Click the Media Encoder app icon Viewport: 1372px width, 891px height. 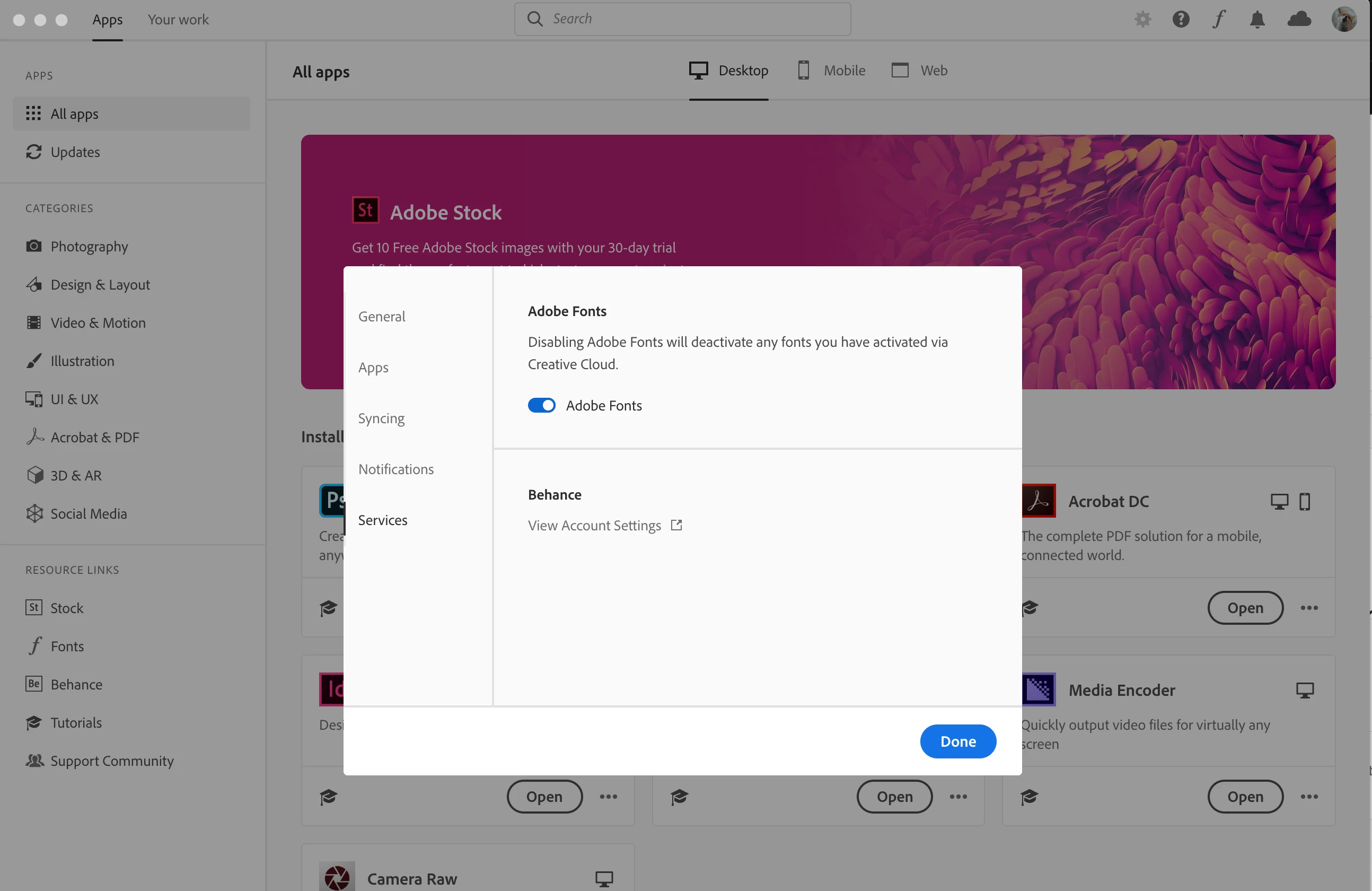(1038, 689)
